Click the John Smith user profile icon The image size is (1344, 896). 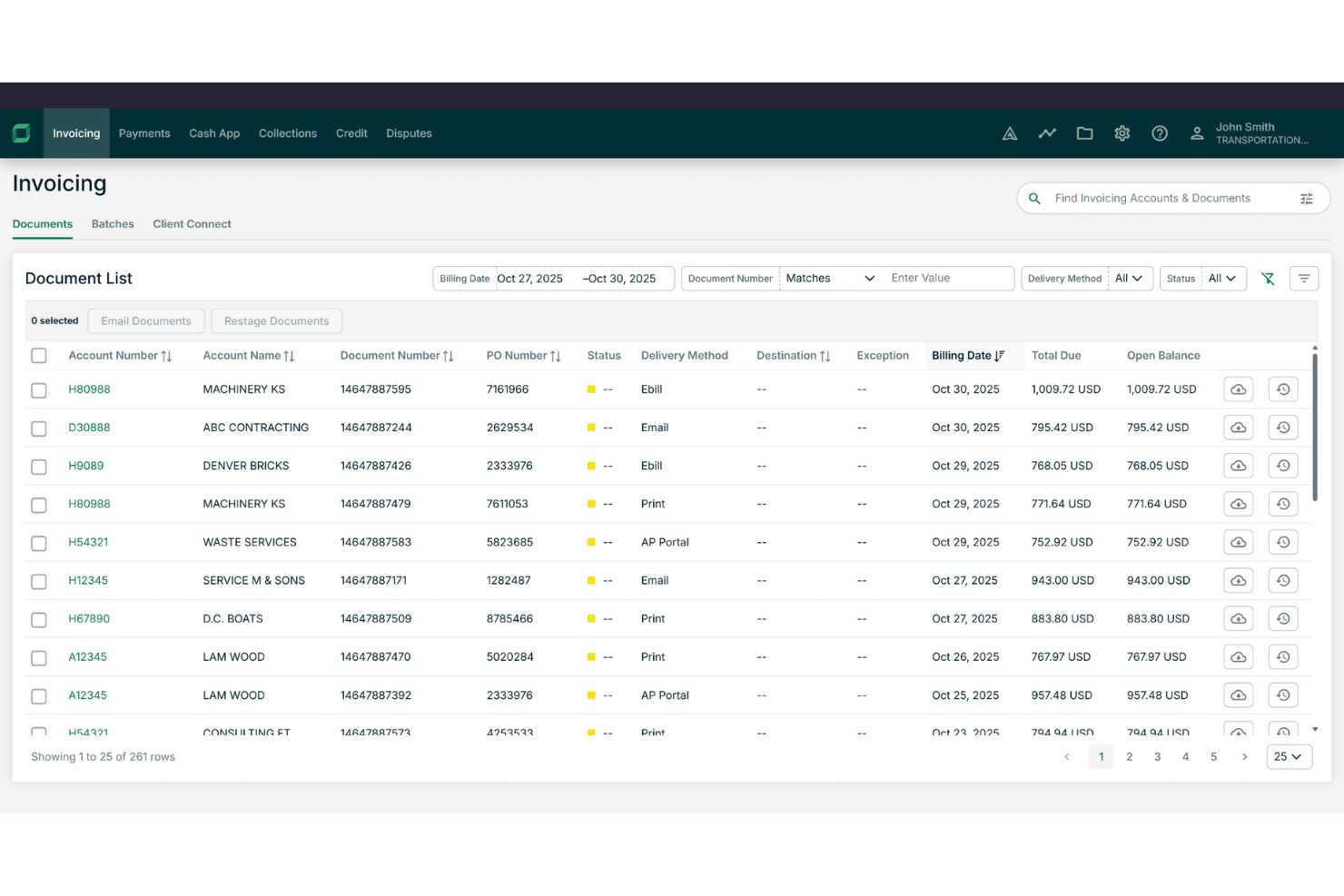1197,133
